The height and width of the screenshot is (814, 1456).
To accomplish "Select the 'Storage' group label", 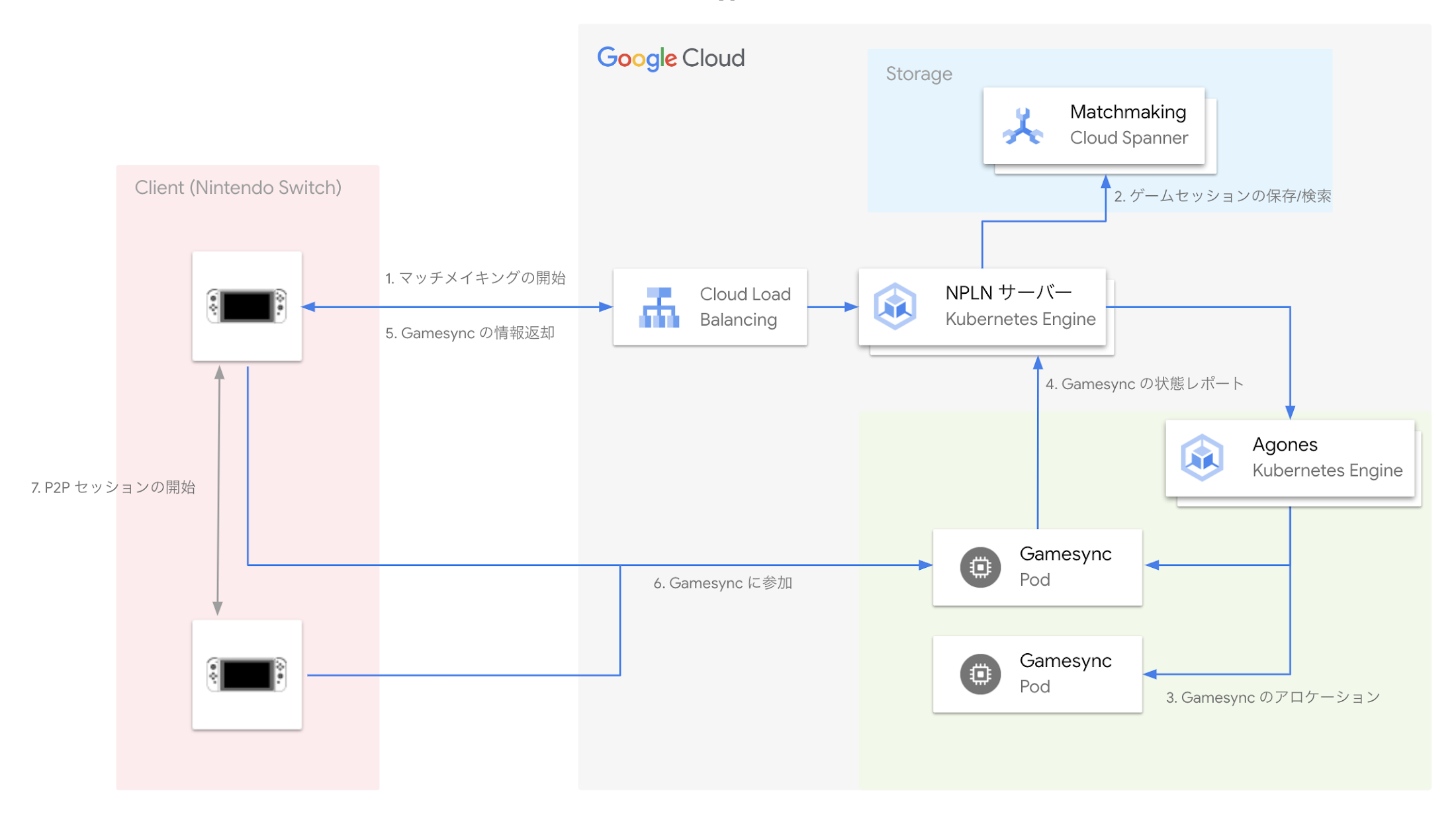I will pos(919,73).
